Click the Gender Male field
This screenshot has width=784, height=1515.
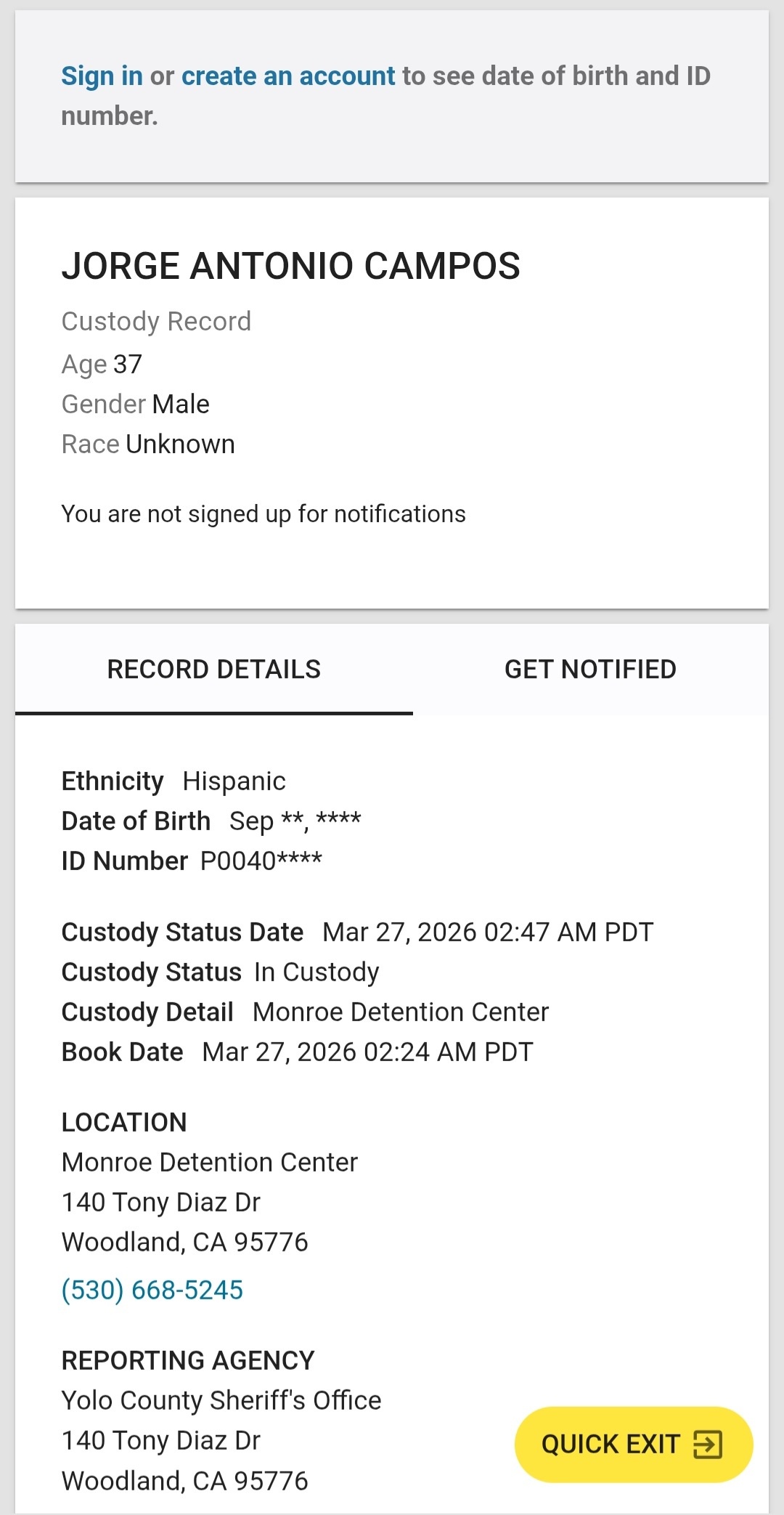click(136, 404)
